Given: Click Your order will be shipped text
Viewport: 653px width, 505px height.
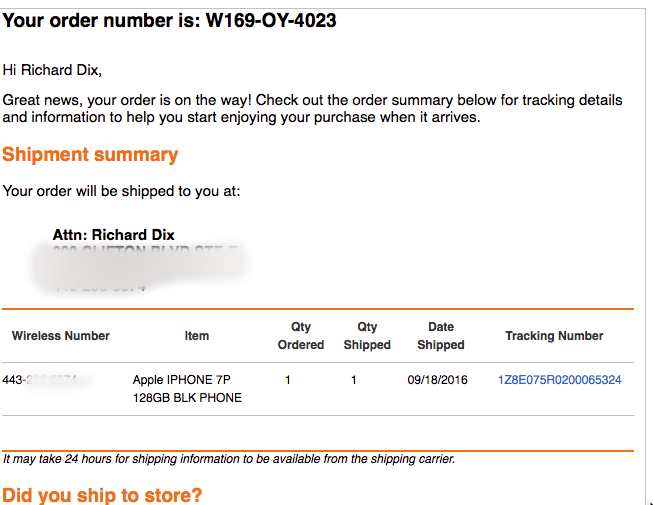Looking at the screenshot, I should pyautogui.click(x=121, y=191).
